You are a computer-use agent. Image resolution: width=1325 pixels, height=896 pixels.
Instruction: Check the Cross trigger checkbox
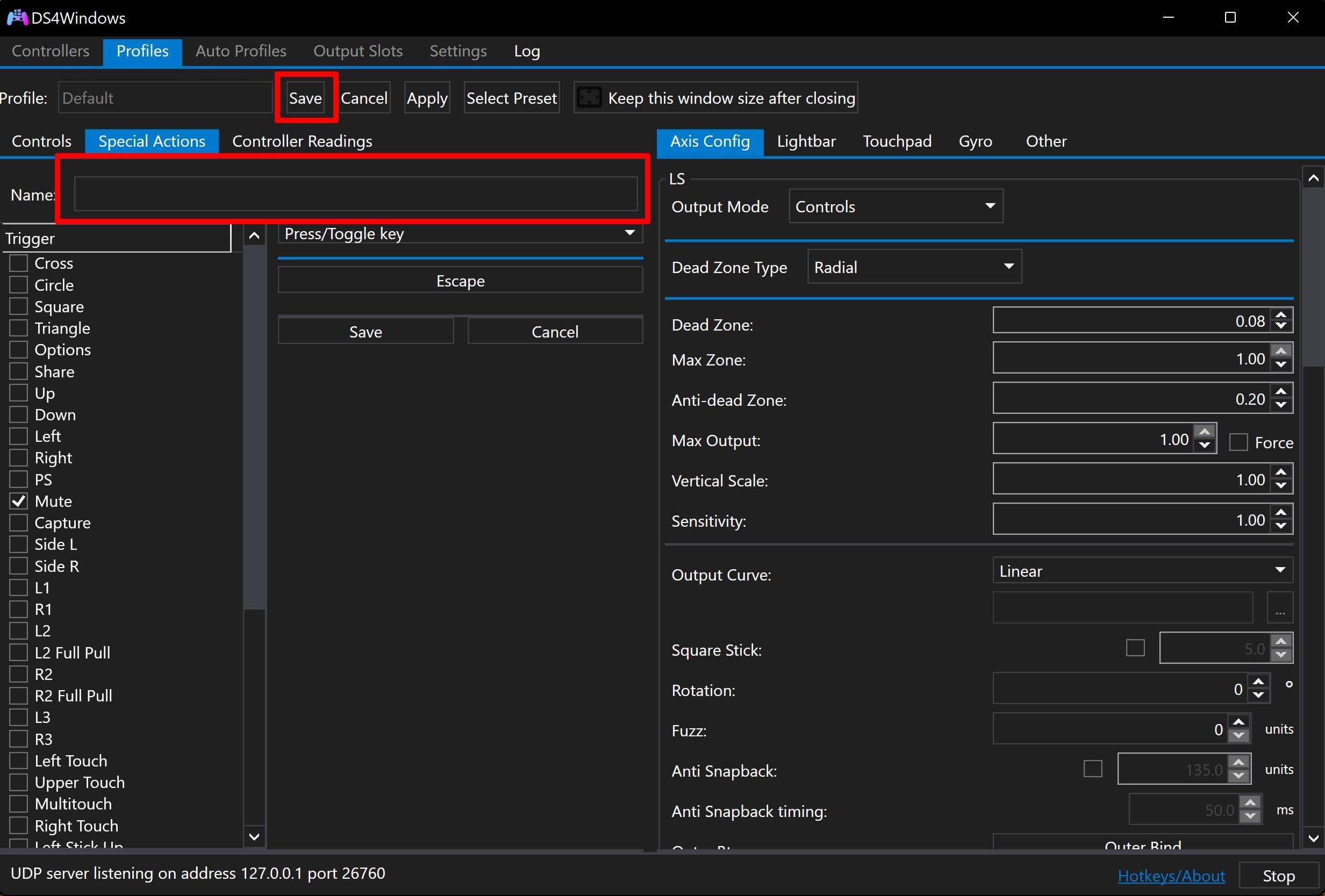[x=19, y=263]
